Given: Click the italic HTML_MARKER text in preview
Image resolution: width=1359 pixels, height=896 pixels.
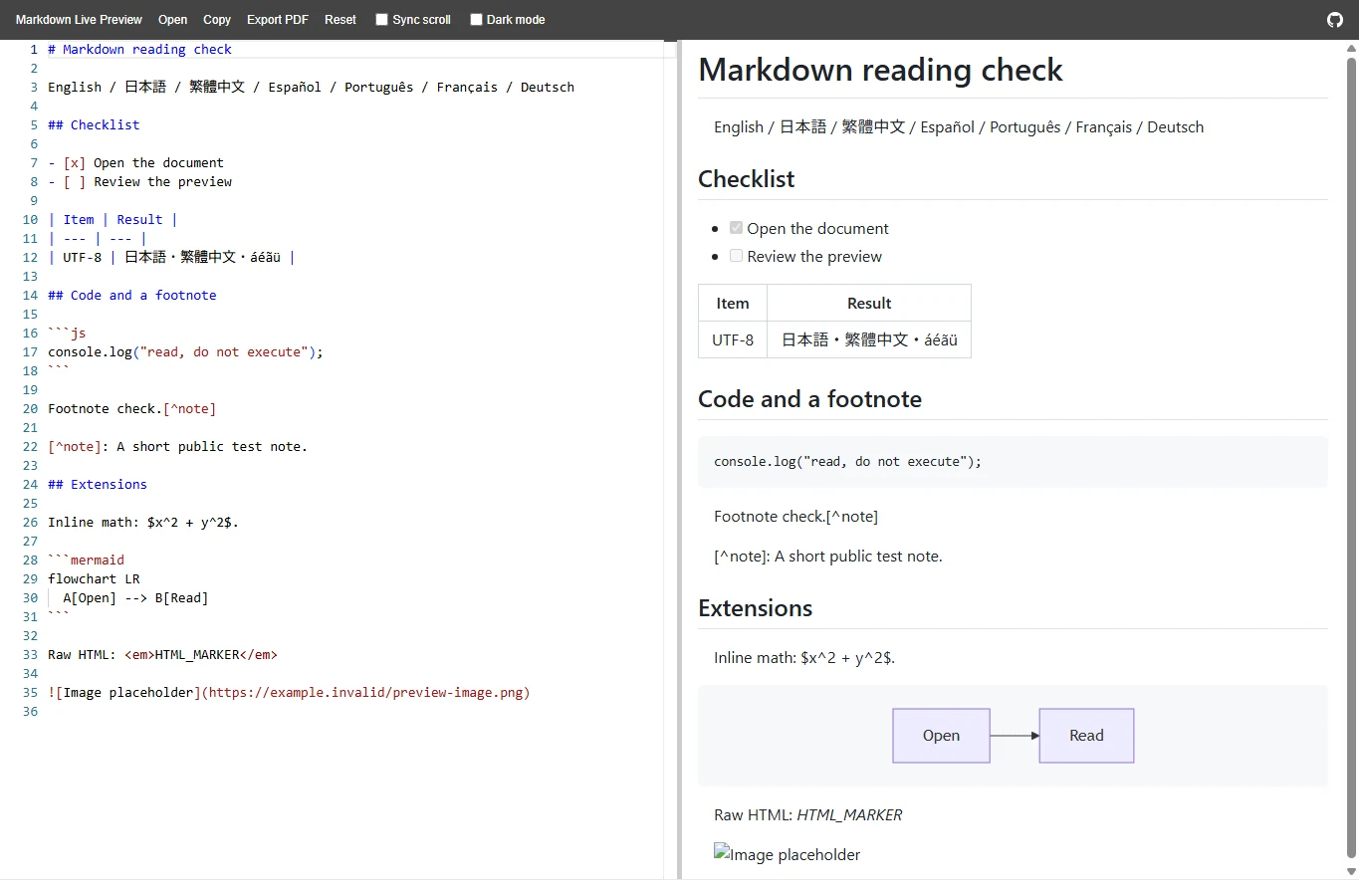Looking at the screenshot, I should [849, 814].
